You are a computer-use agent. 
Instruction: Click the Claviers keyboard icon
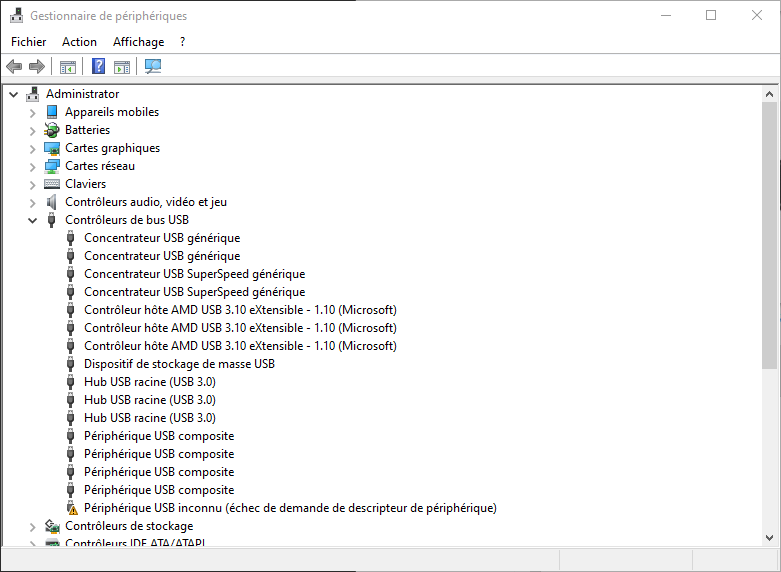pos(52,184)
